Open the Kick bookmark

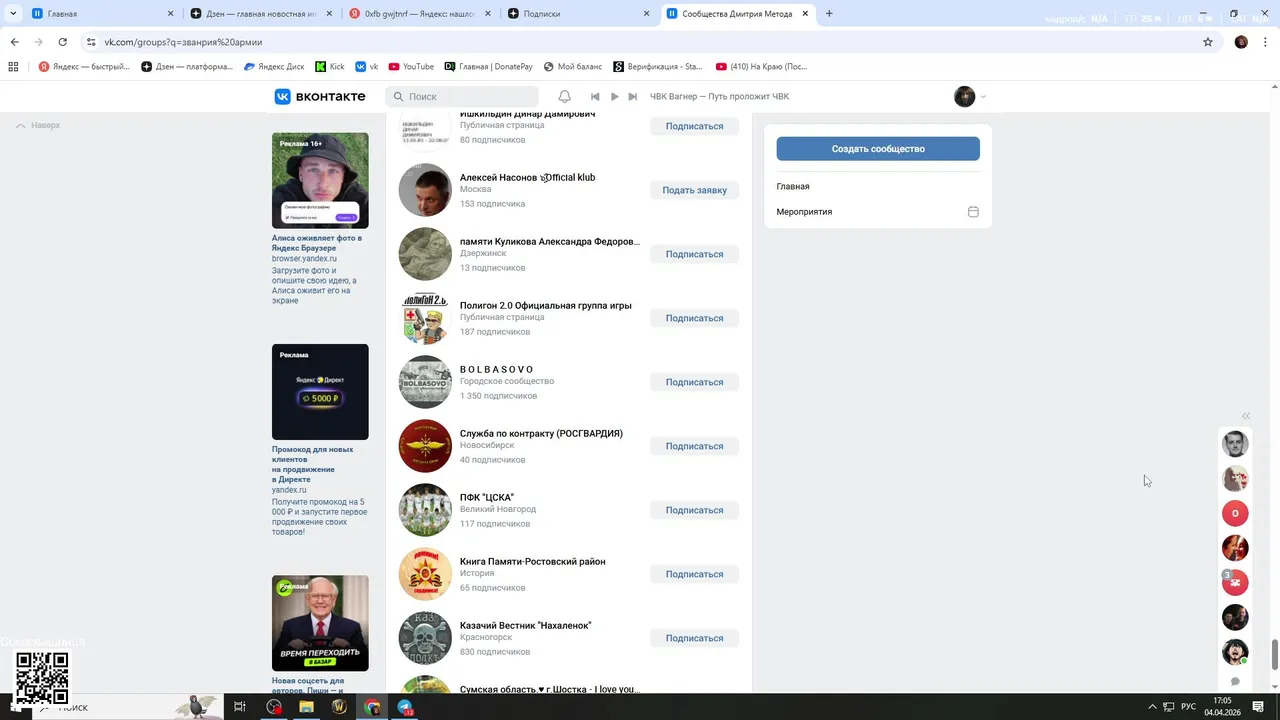click(x=329, y=67)
